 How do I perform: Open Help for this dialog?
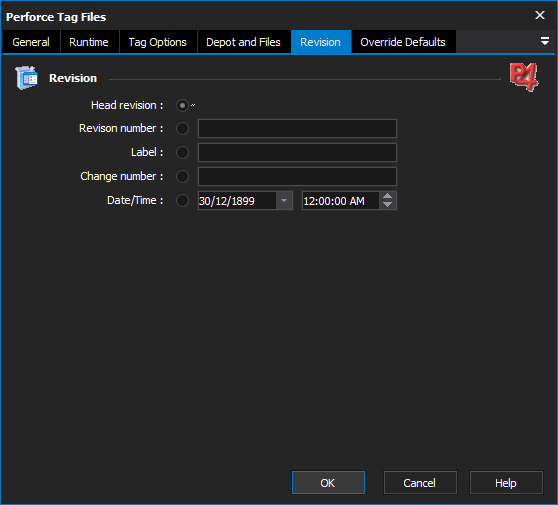click(x=506, y=483)
